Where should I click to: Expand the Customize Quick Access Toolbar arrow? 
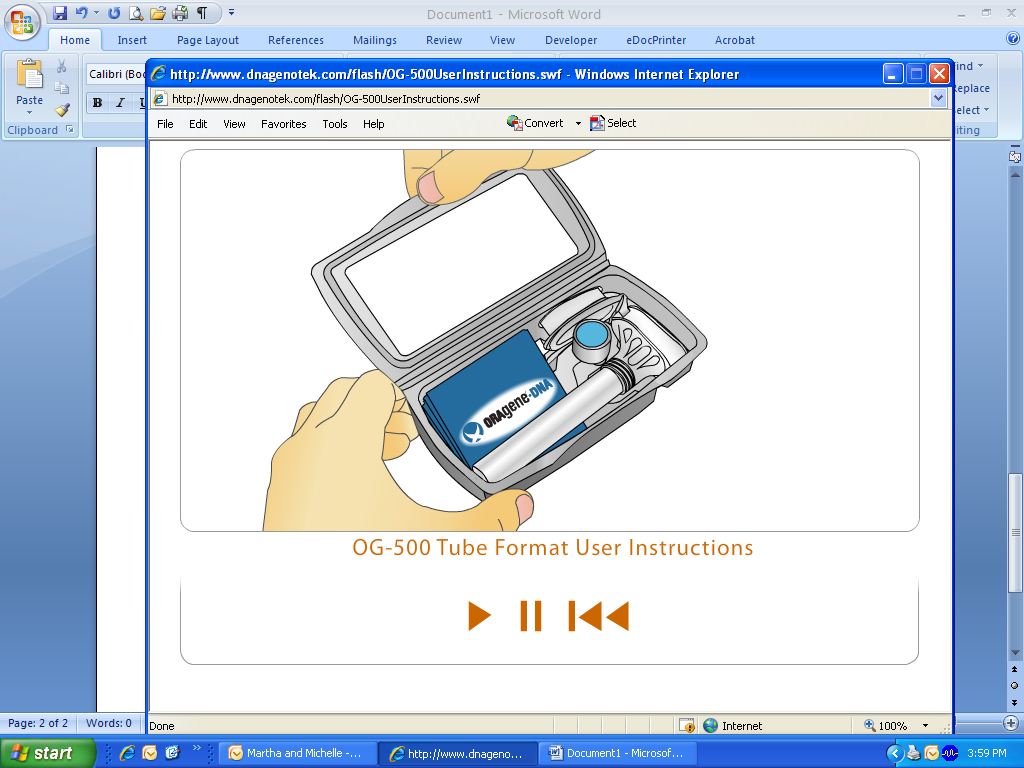pyautogui.click(x=231, y=12)
